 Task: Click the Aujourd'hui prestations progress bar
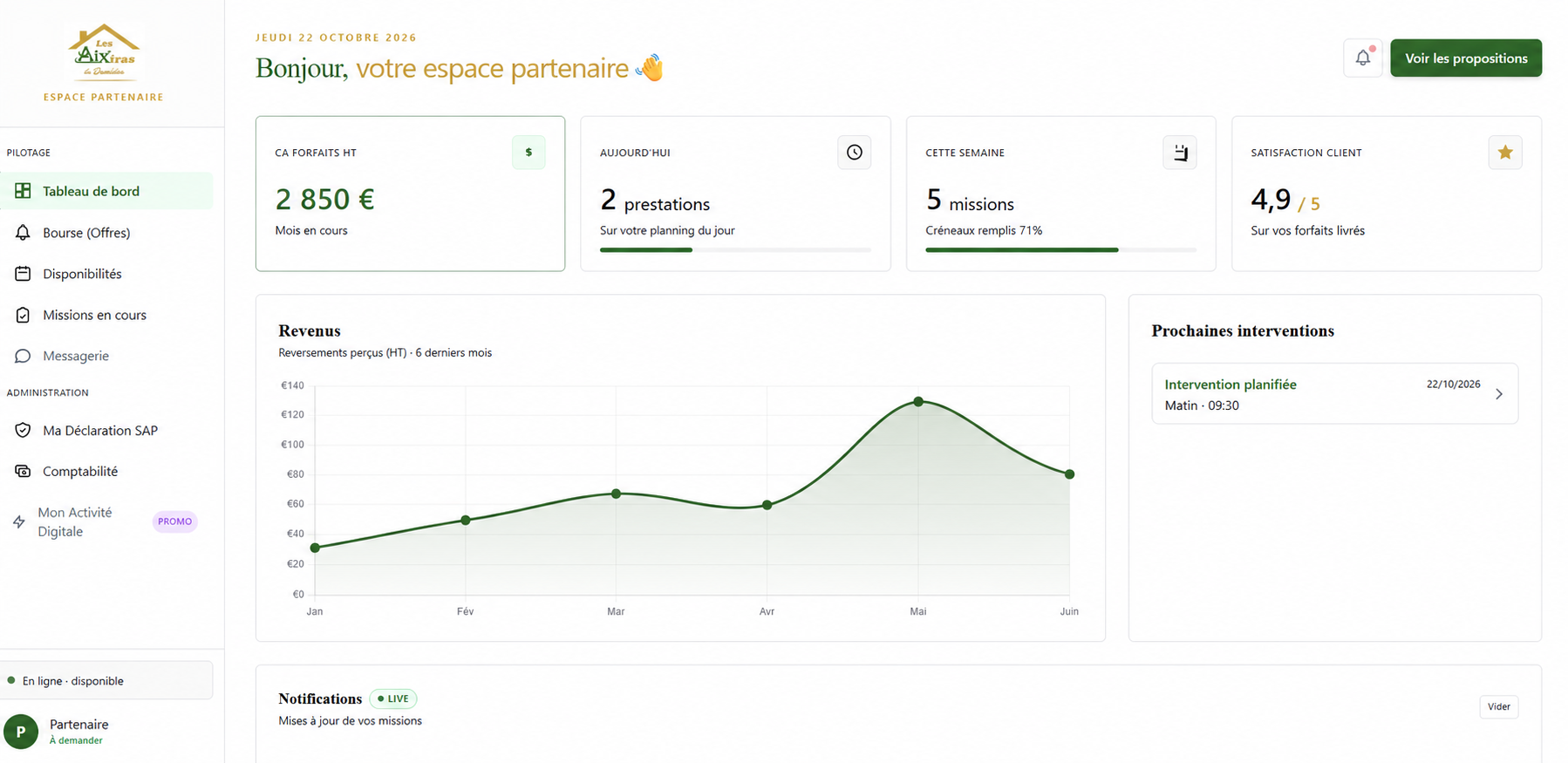(x=735, y=250)
